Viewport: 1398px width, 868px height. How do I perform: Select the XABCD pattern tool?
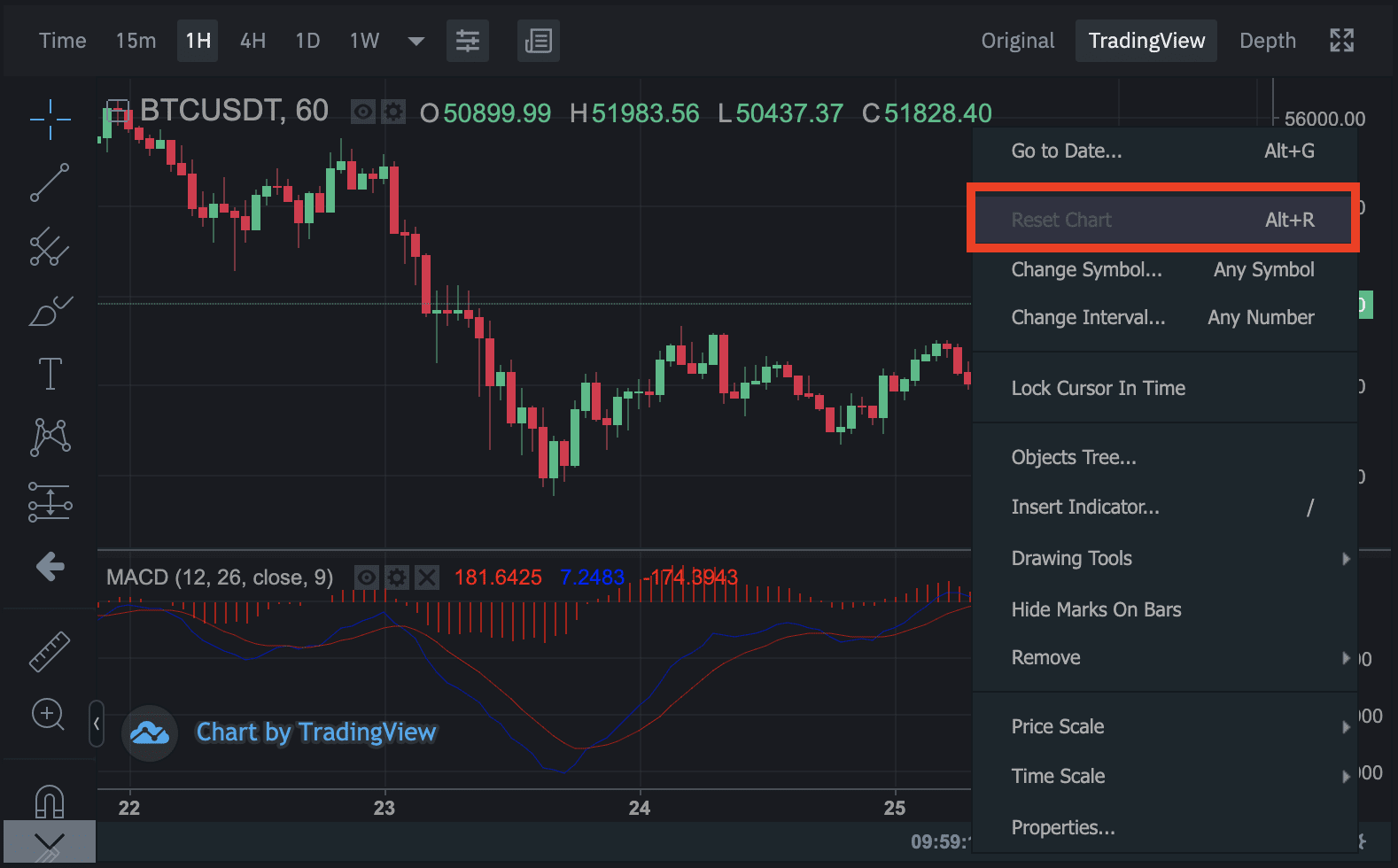[x=50, y=437]
